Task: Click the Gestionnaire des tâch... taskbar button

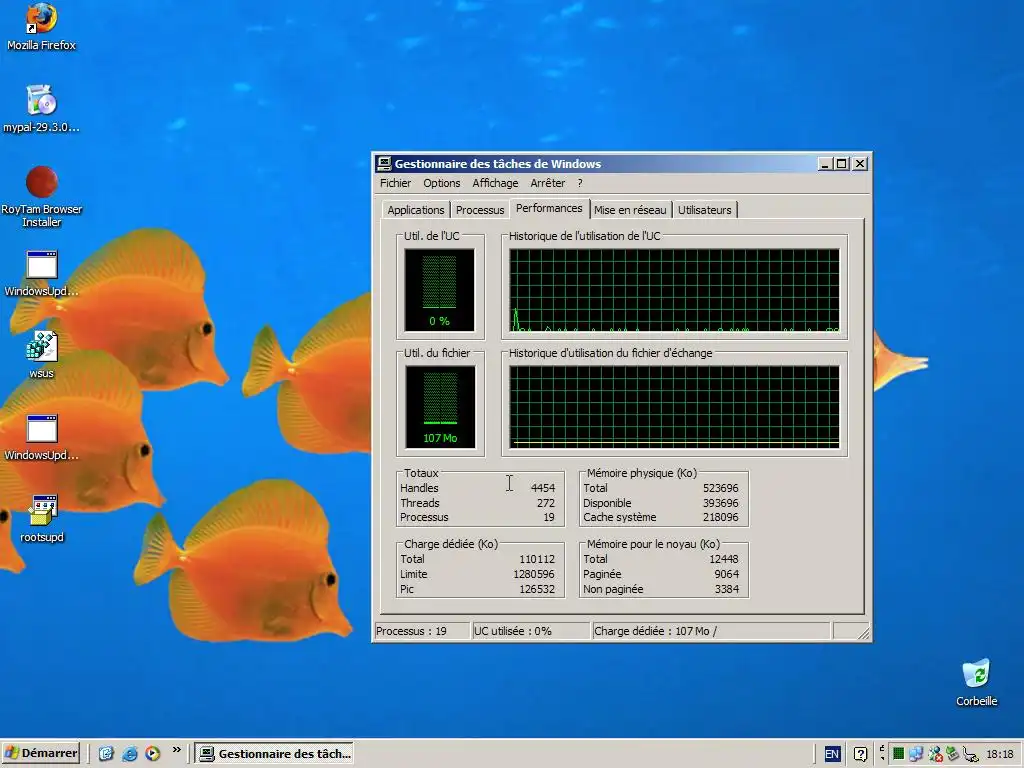Action: tap(275, 754)
